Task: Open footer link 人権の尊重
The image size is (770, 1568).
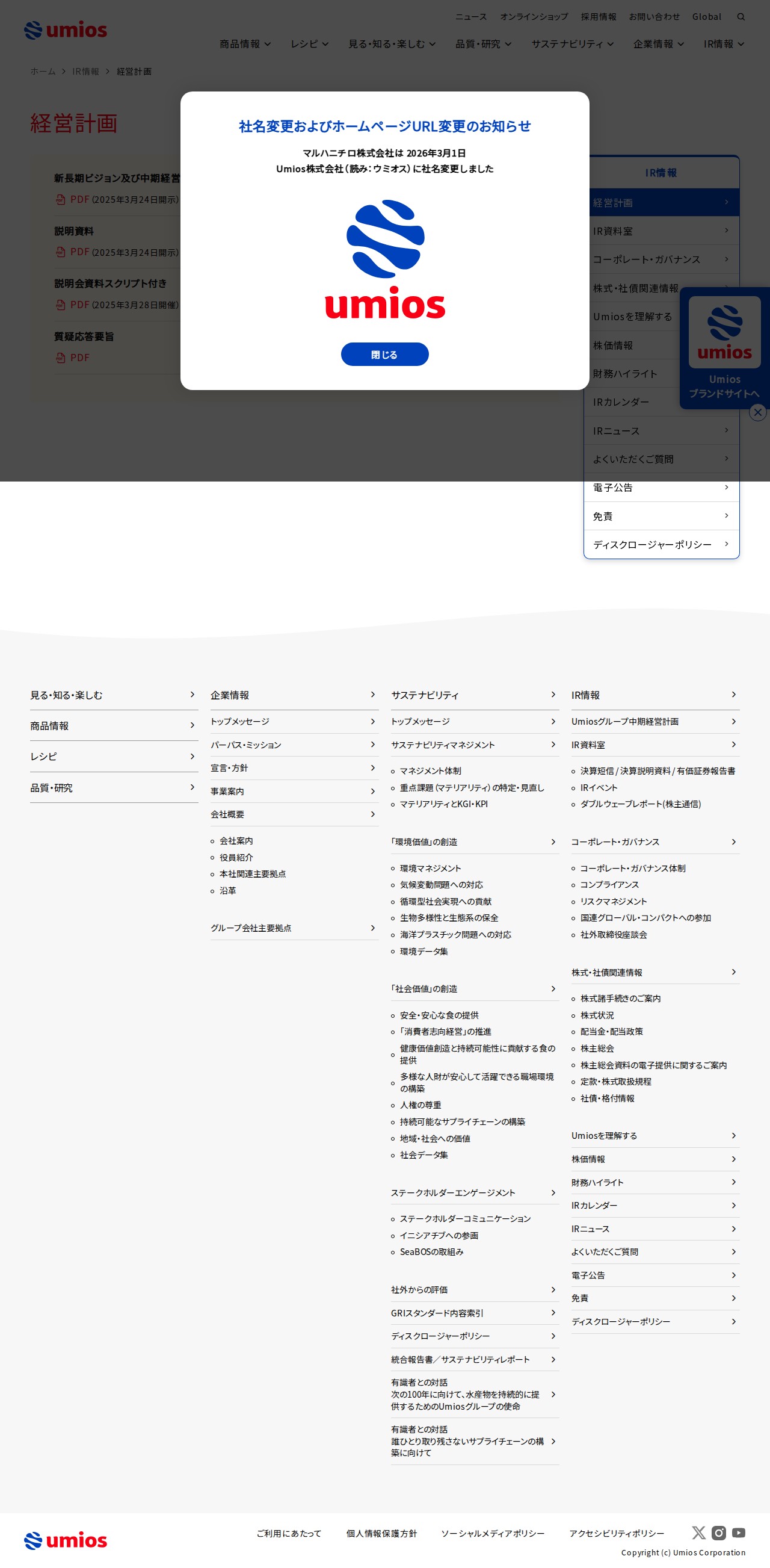Action: click(421, 1105)
